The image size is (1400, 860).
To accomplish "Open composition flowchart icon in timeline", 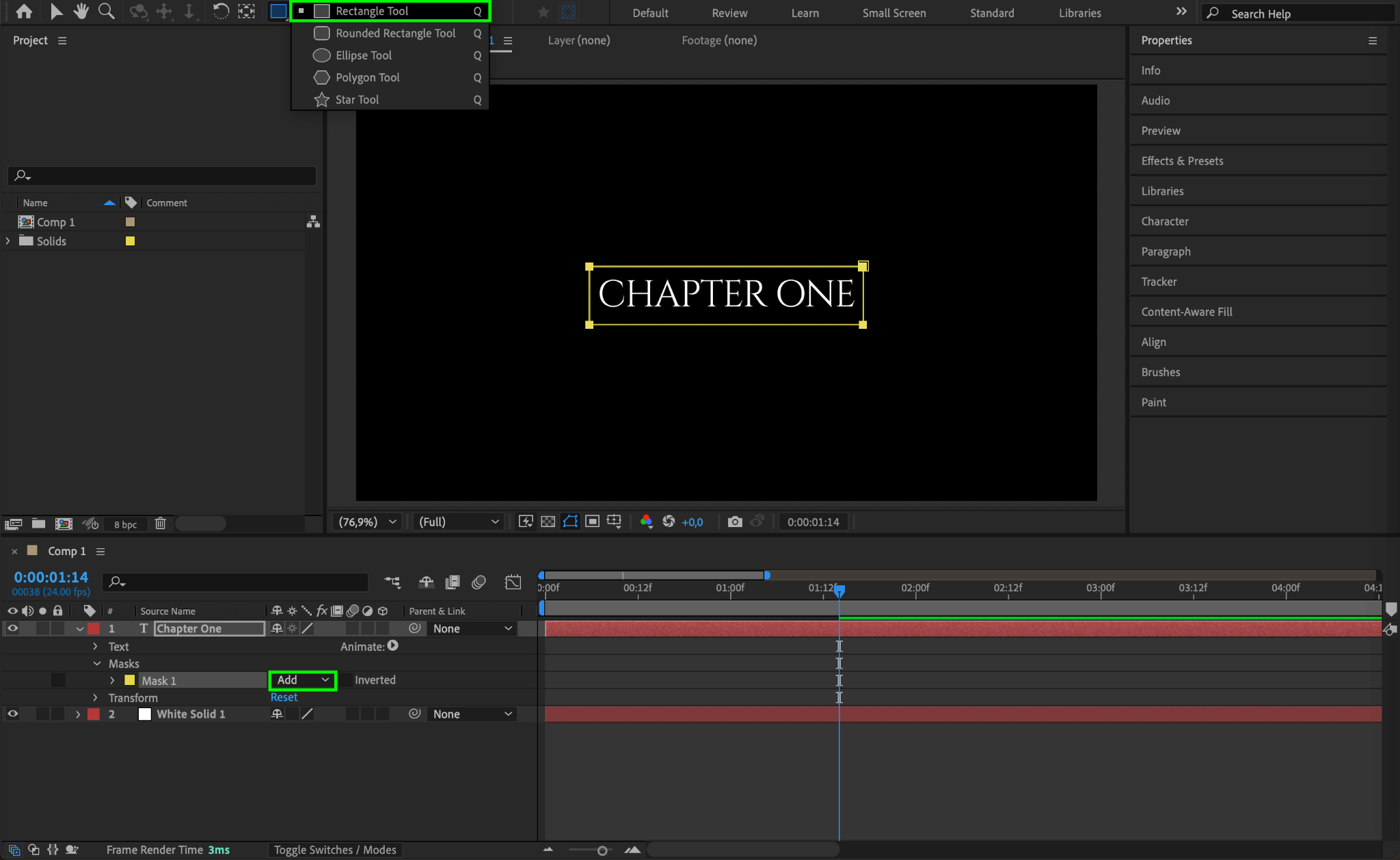I will pos(392,582).
